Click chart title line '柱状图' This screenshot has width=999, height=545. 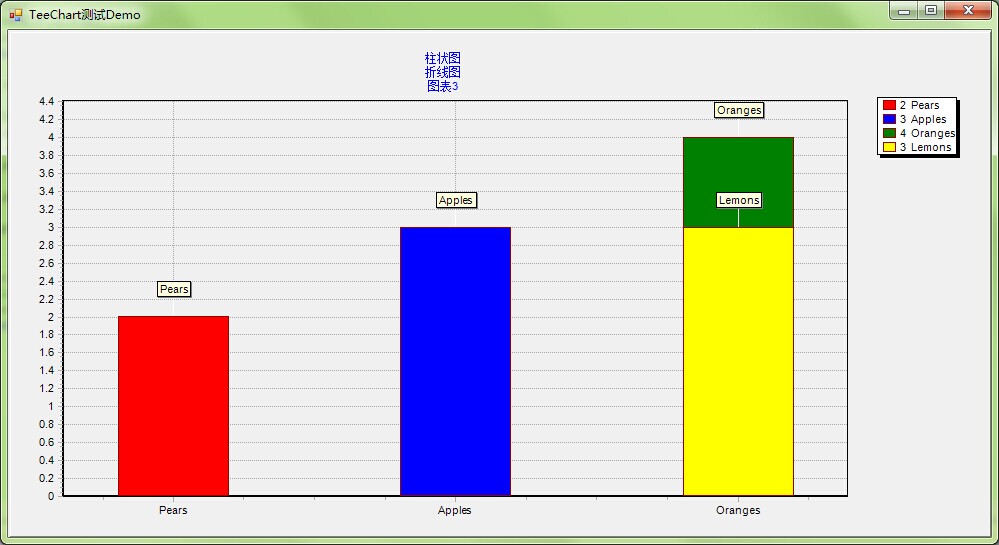tap(443, 58)
